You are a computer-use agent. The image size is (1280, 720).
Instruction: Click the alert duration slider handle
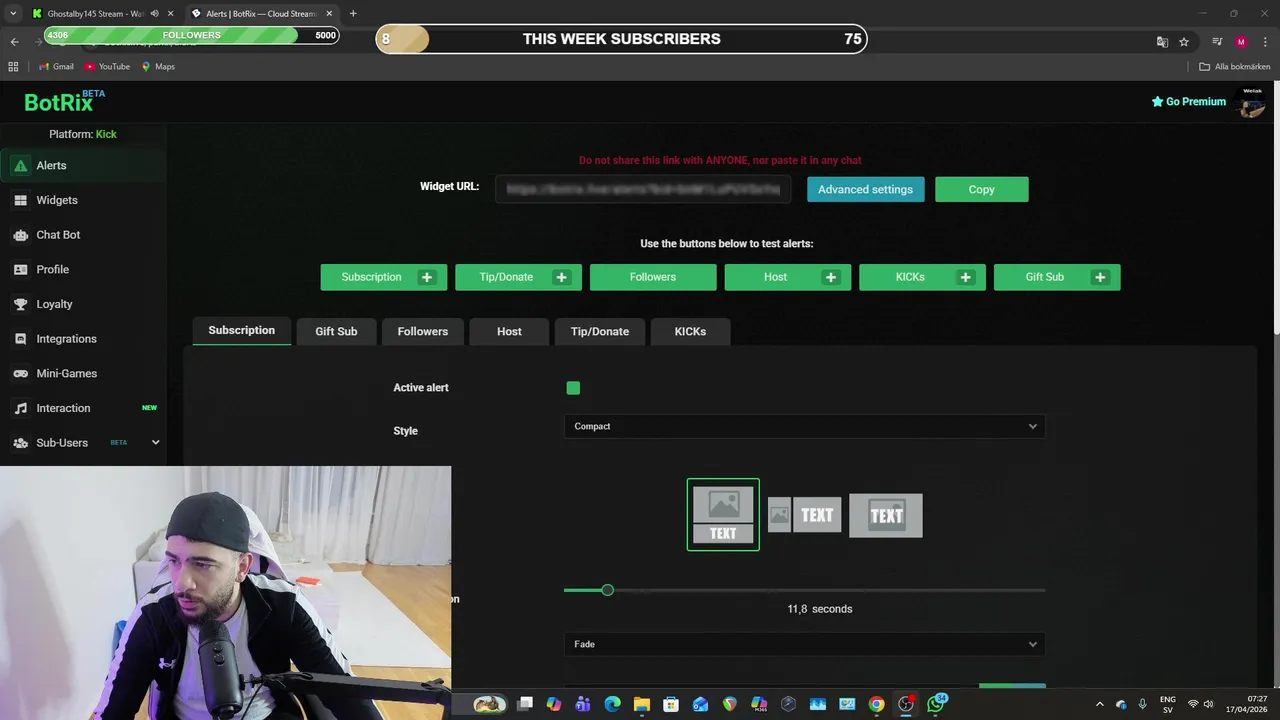click(x=607, y=590)
